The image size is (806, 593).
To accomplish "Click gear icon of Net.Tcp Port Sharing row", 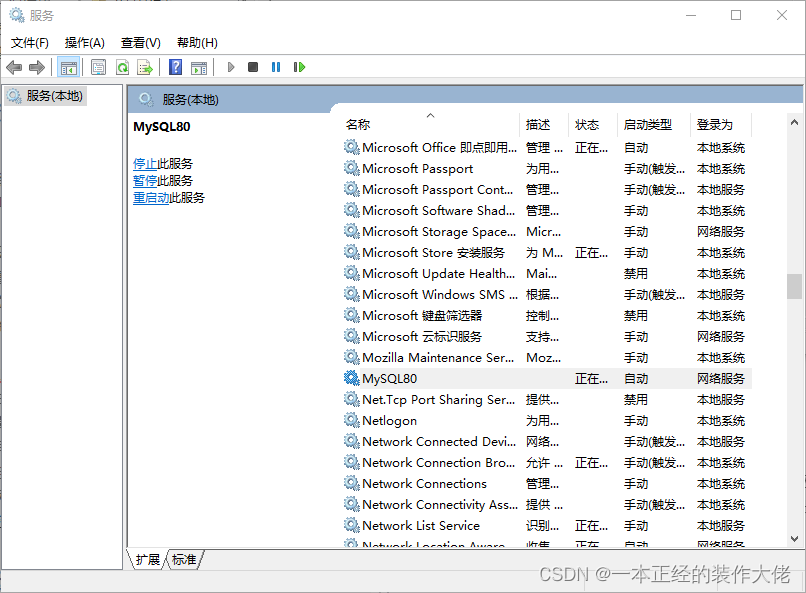I will [352, 399].
